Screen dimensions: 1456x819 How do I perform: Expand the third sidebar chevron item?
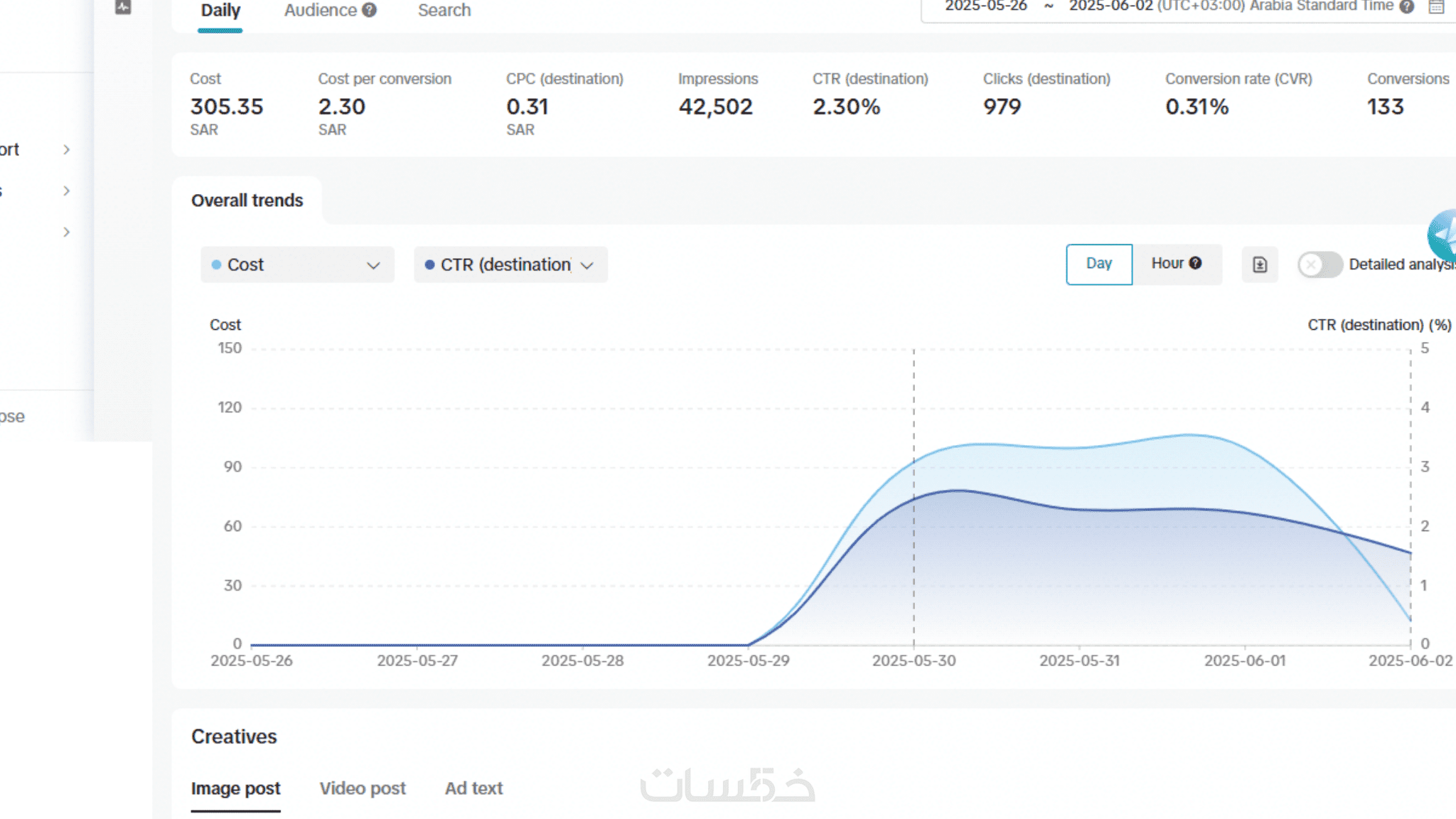(x=66, y=232)
